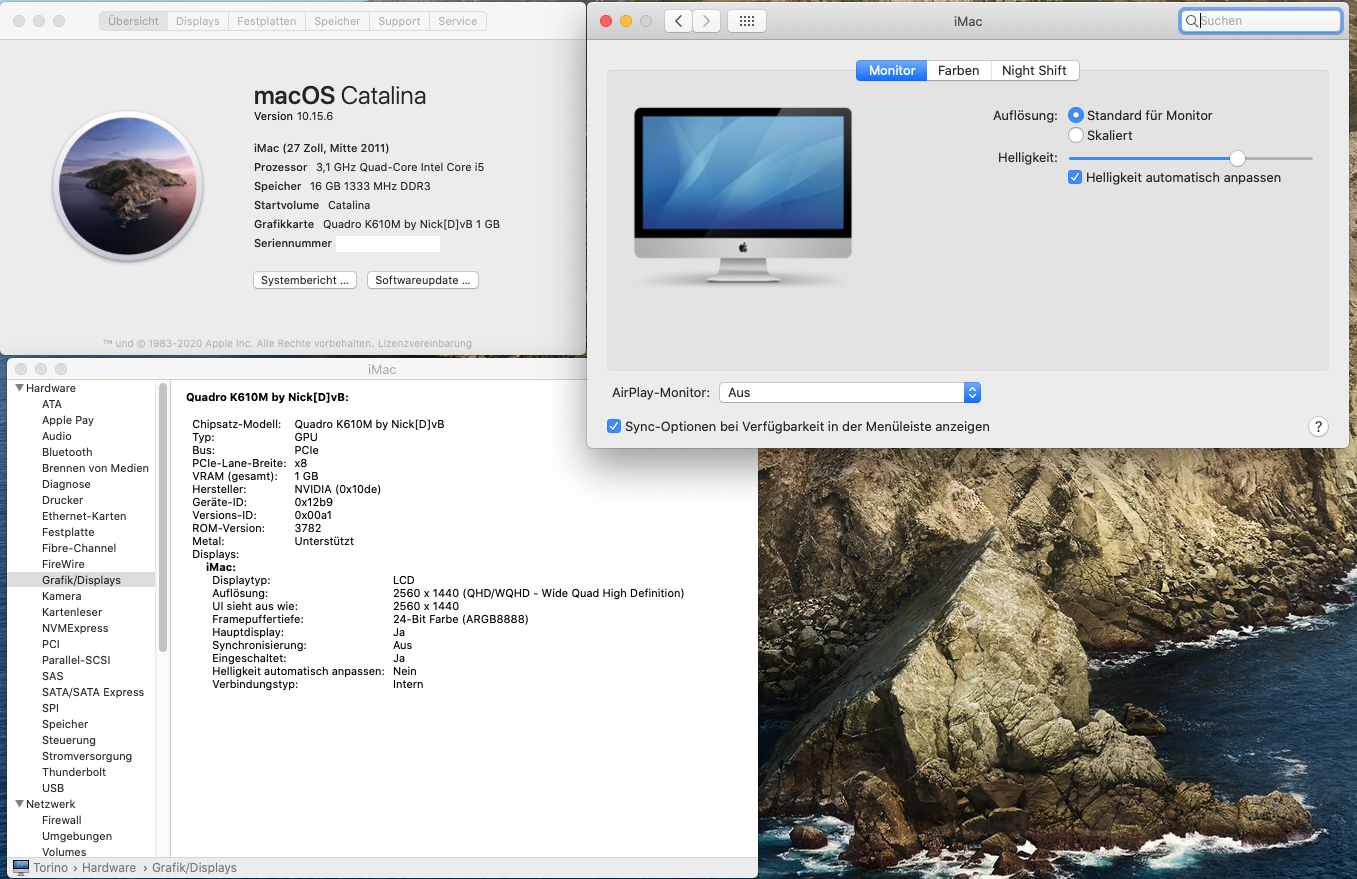The height and width of the screenshot is (879, 1357).
Task: Select Kartenleser in the sidebar
Action: tap(72, 612)
